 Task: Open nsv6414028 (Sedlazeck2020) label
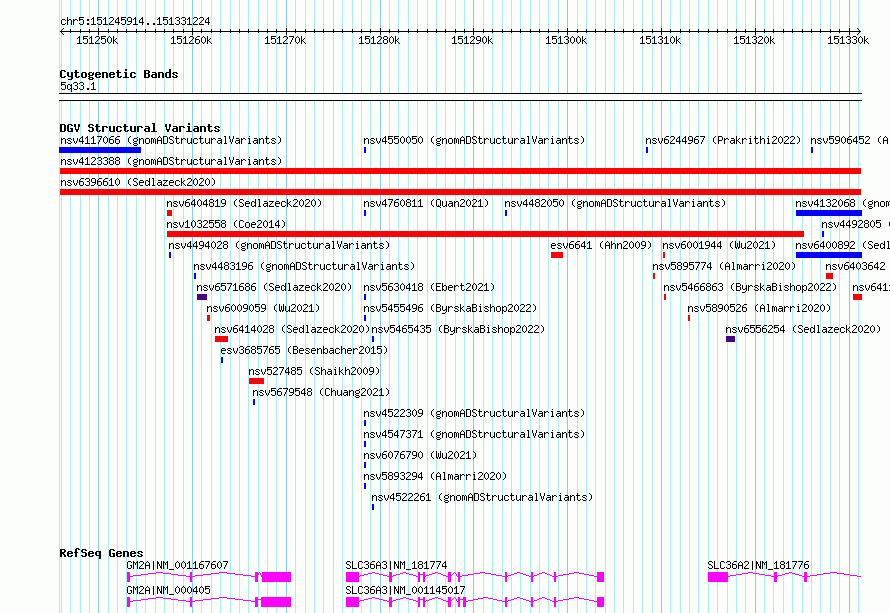point(292,329)
